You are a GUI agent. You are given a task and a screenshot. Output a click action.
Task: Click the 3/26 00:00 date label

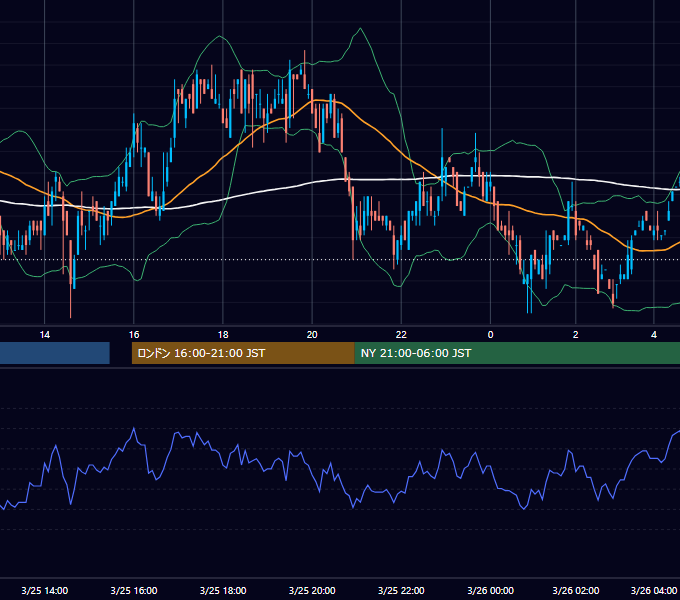tap(490, 590)
